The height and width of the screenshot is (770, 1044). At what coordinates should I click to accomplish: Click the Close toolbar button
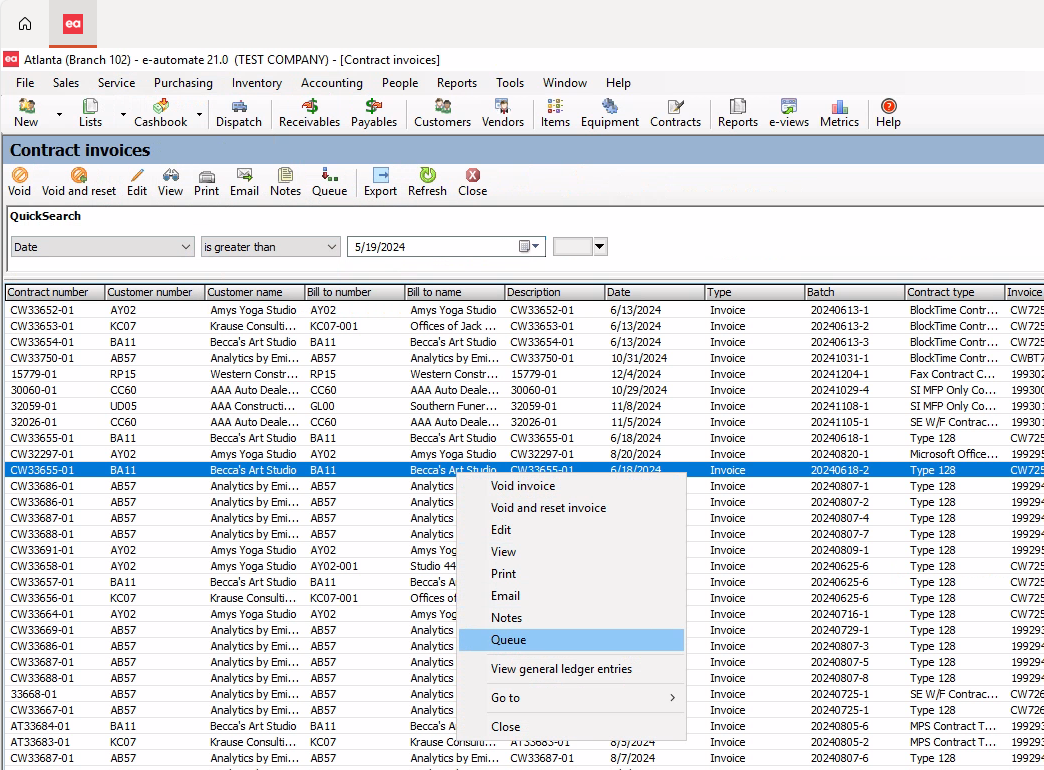point(472,182)
